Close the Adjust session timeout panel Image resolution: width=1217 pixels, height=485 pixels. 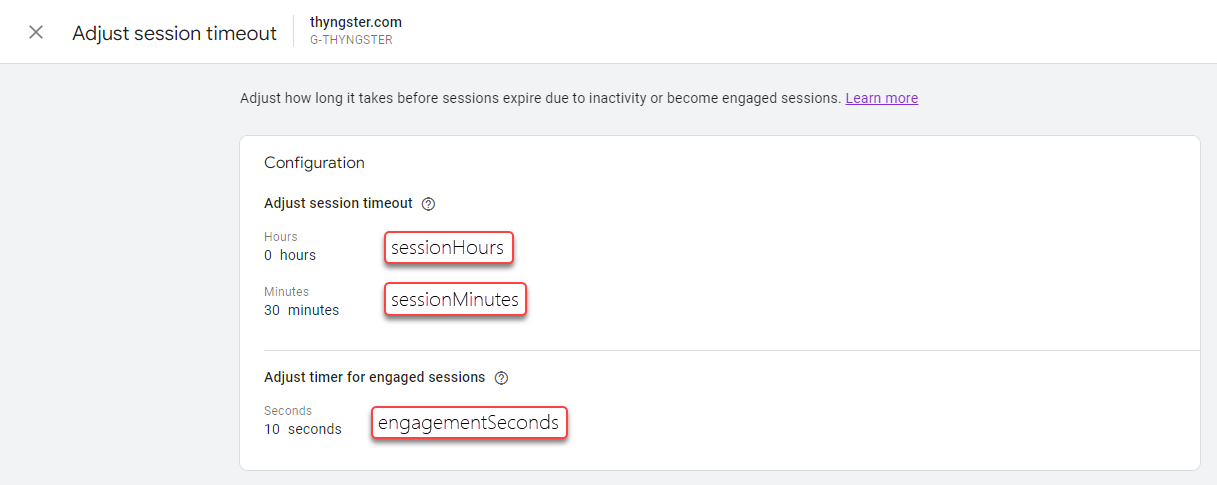(36, 33)
